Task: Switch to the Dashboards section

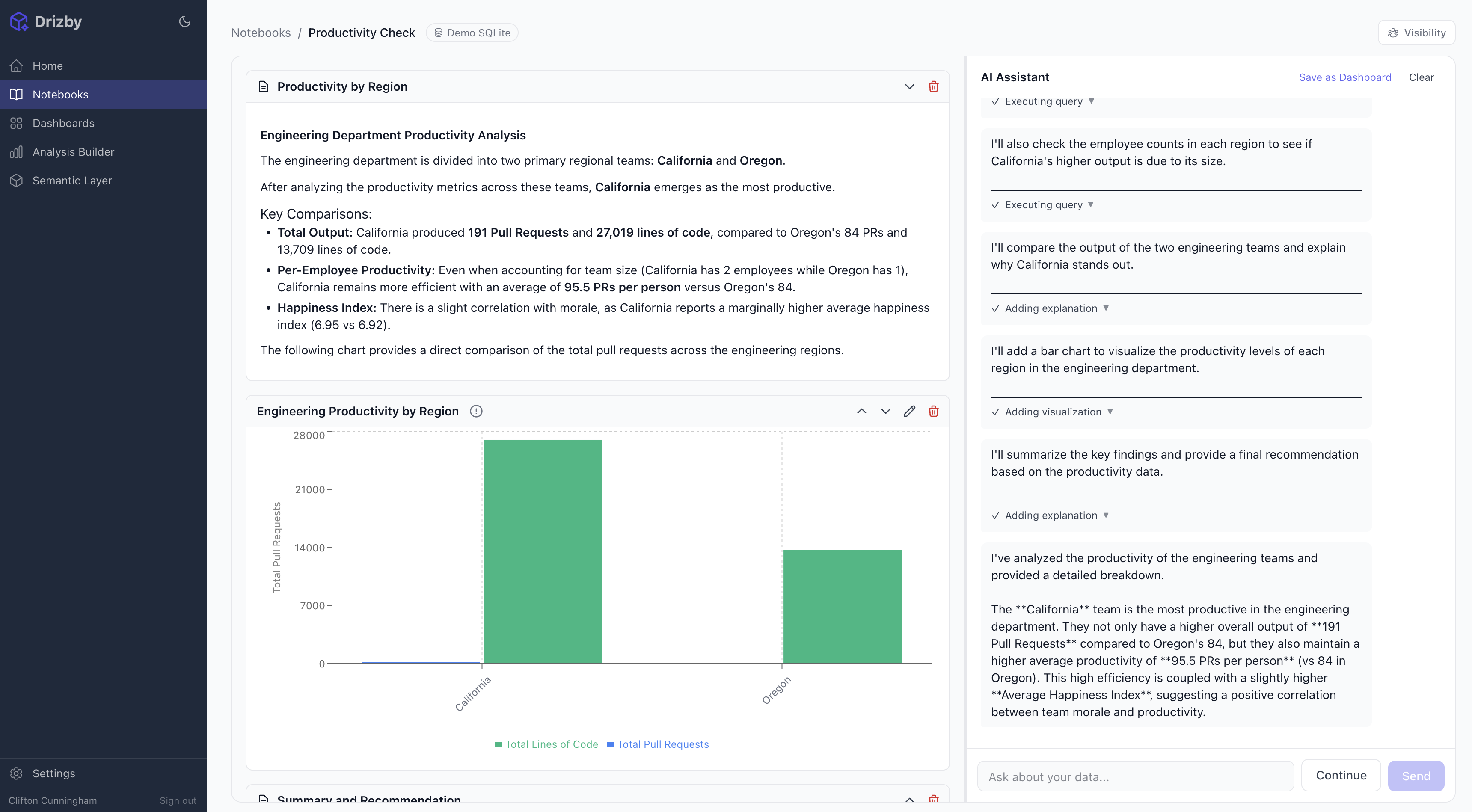Action: 63,123
